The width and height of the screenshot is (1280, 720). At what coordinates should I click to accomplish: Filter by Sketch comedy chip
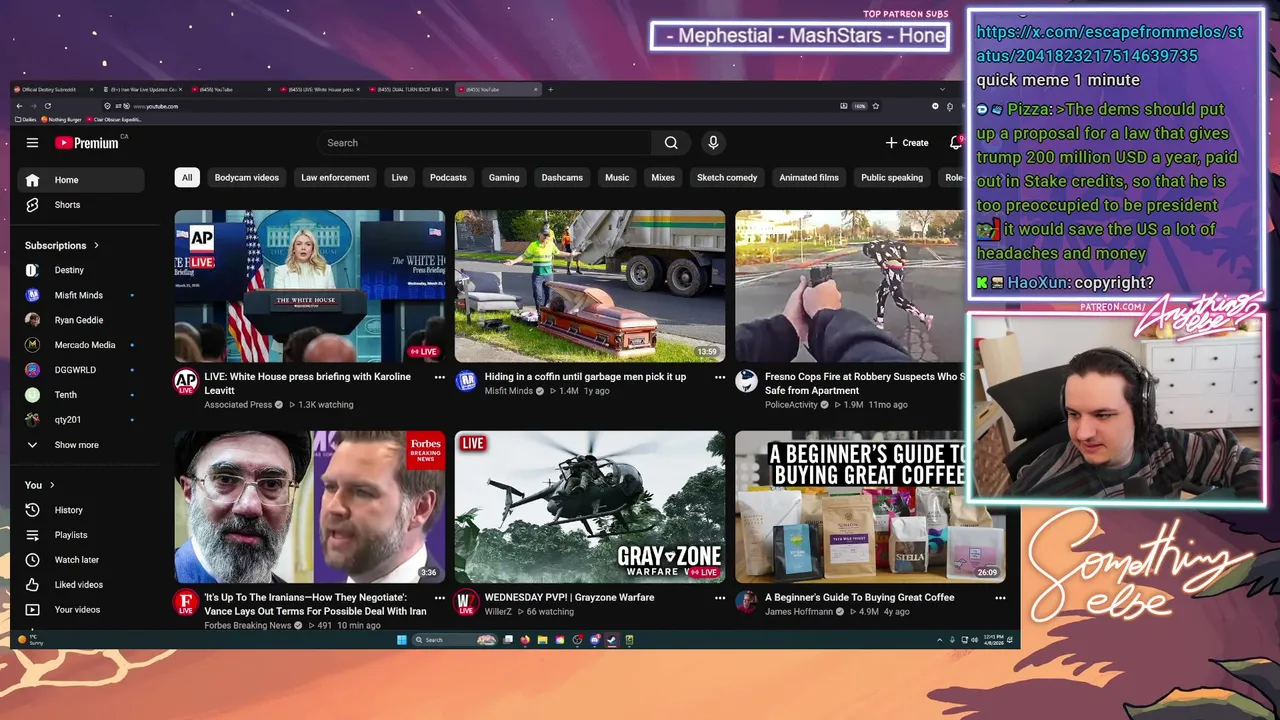tap(727, 178)
